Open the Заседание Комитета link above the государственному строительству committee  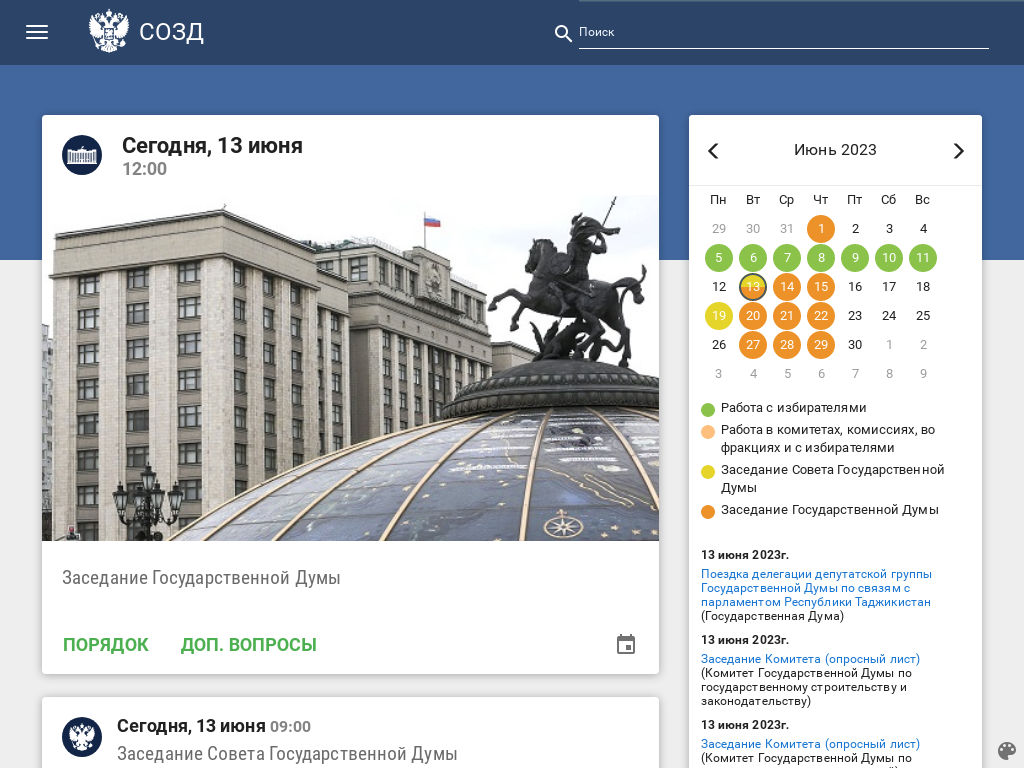tap(810, 659)
